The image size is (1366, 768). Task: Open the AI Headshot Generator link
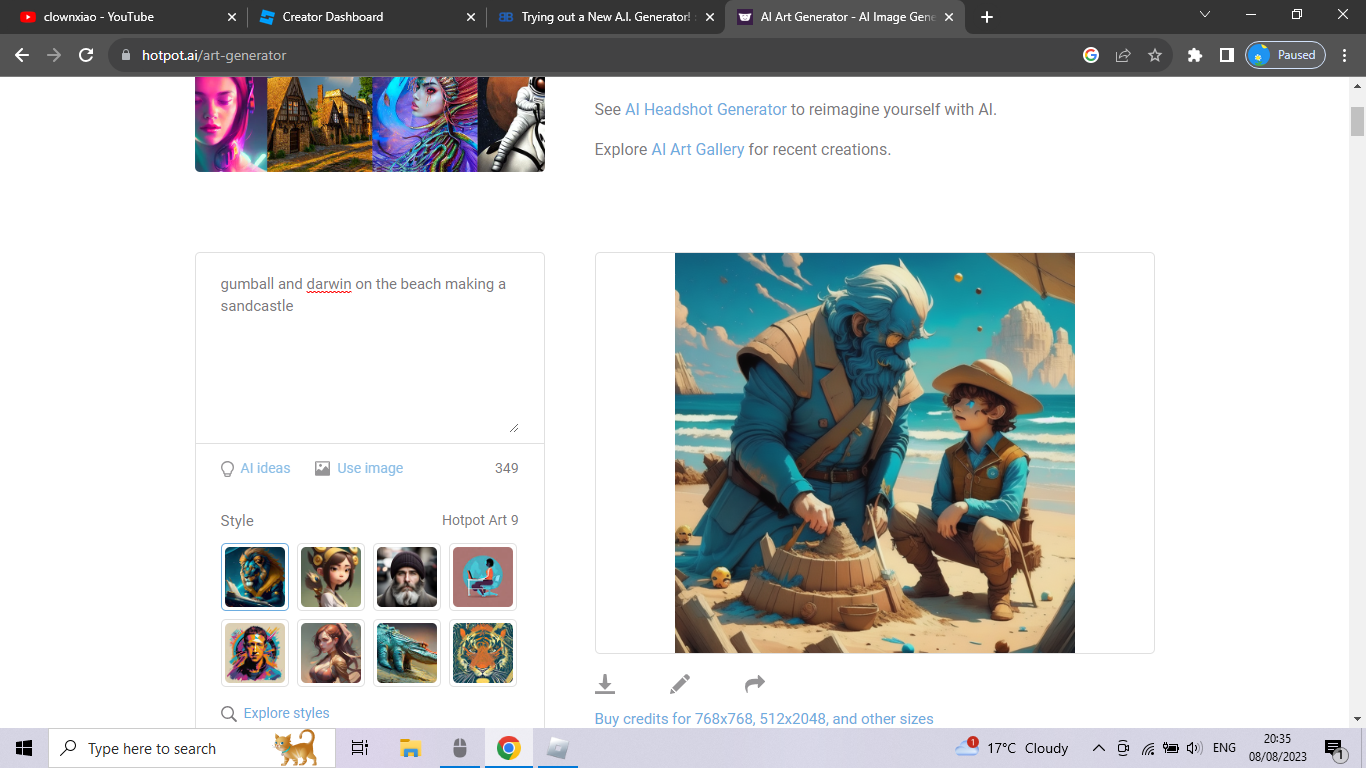[x=706, y=109]
